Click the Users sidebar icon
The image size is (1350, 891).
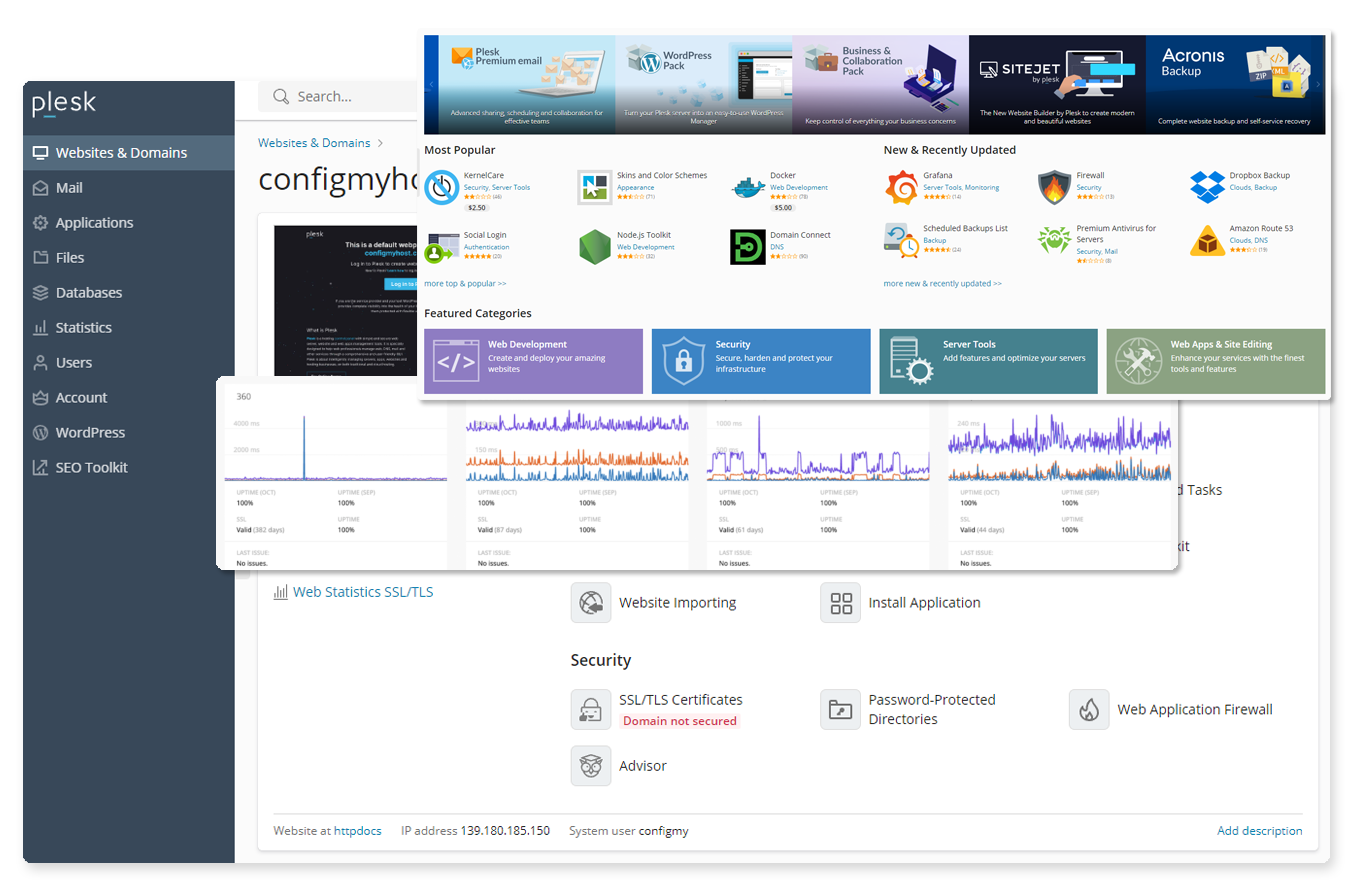click(40, 363)
